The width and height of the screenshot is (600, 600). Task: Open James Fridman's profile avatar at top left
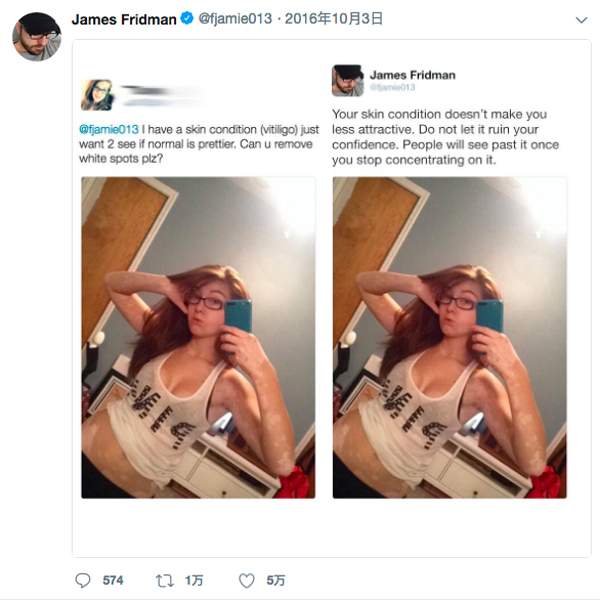point(37,36)
